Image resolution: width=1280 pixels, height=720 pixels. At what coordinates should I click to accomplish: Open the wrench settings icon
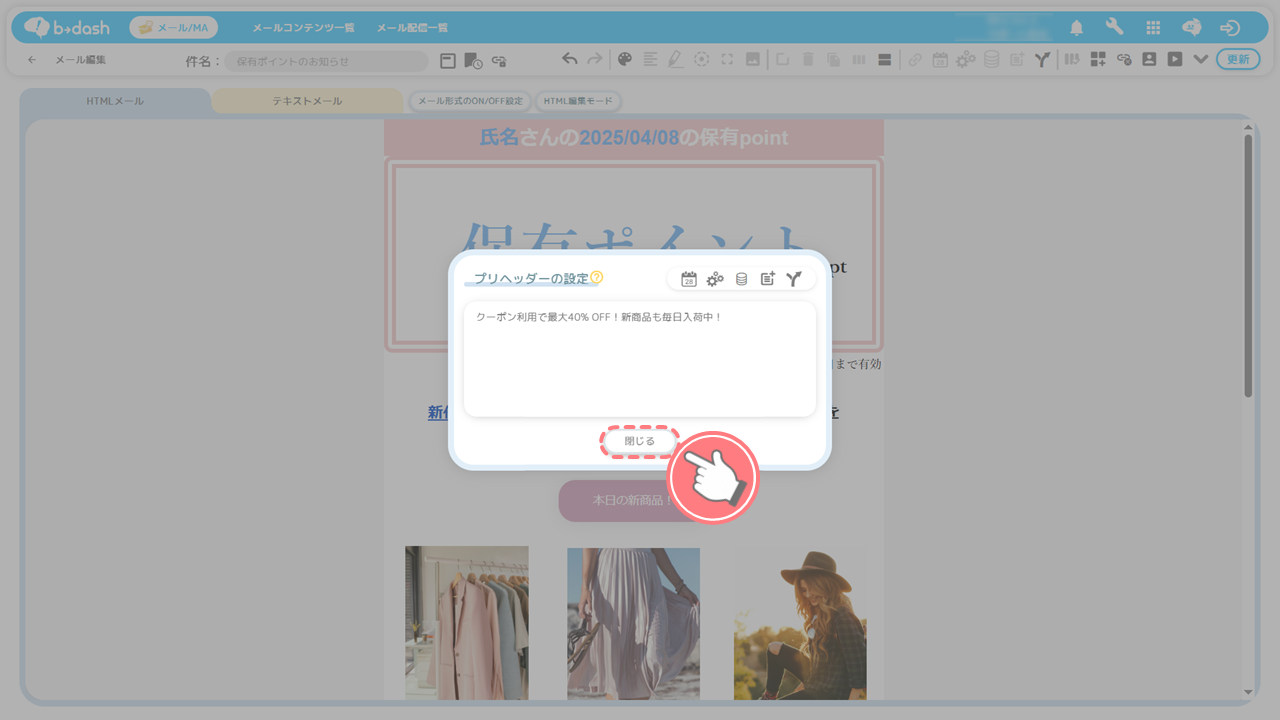tap(1114, 28)
